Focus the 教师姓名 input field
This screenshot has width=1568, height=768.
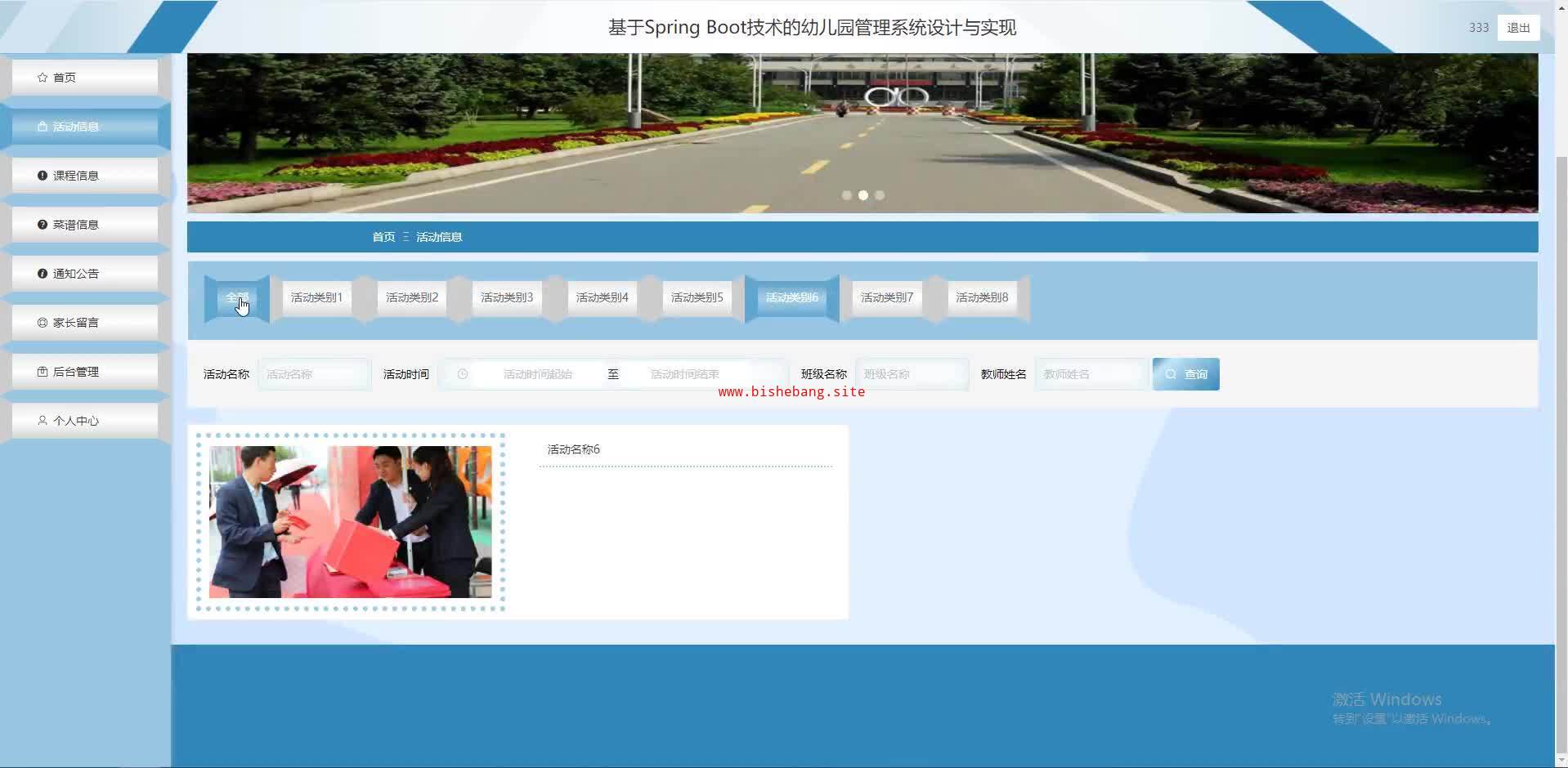click(x=1091, y=374)
